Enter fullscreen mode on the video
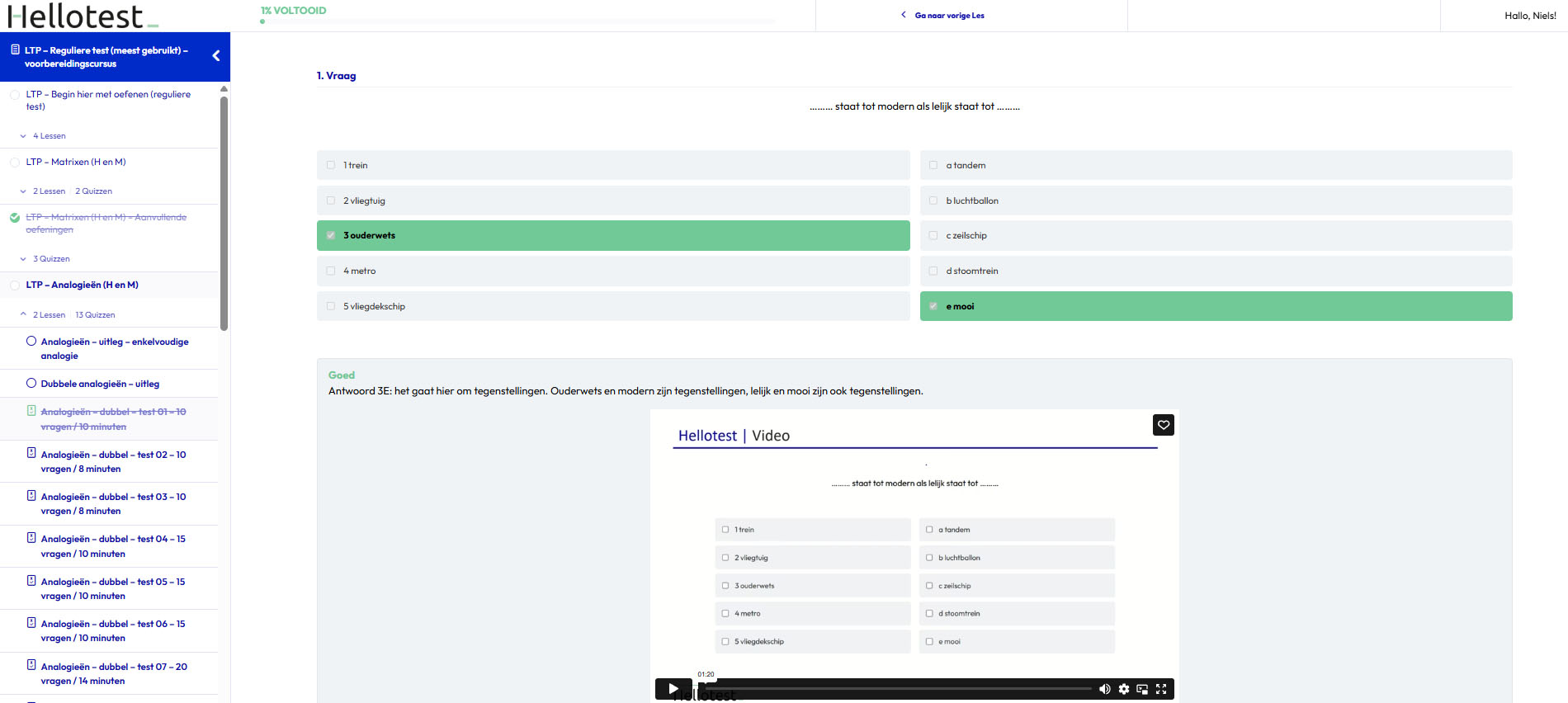The image size is (1568, 703). point(1161,689)
